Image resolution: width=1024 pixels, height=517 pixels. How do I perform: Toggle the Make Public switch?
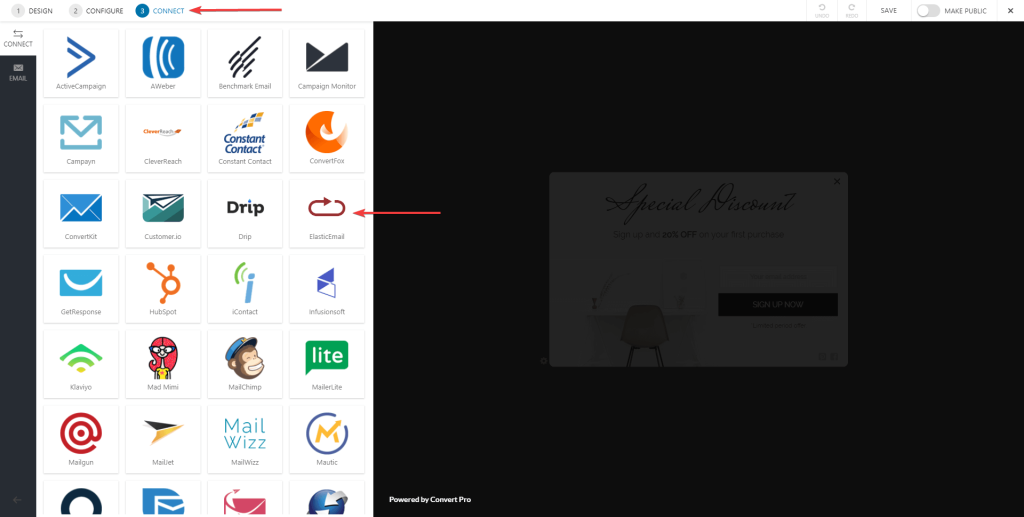tap(928, 10)
